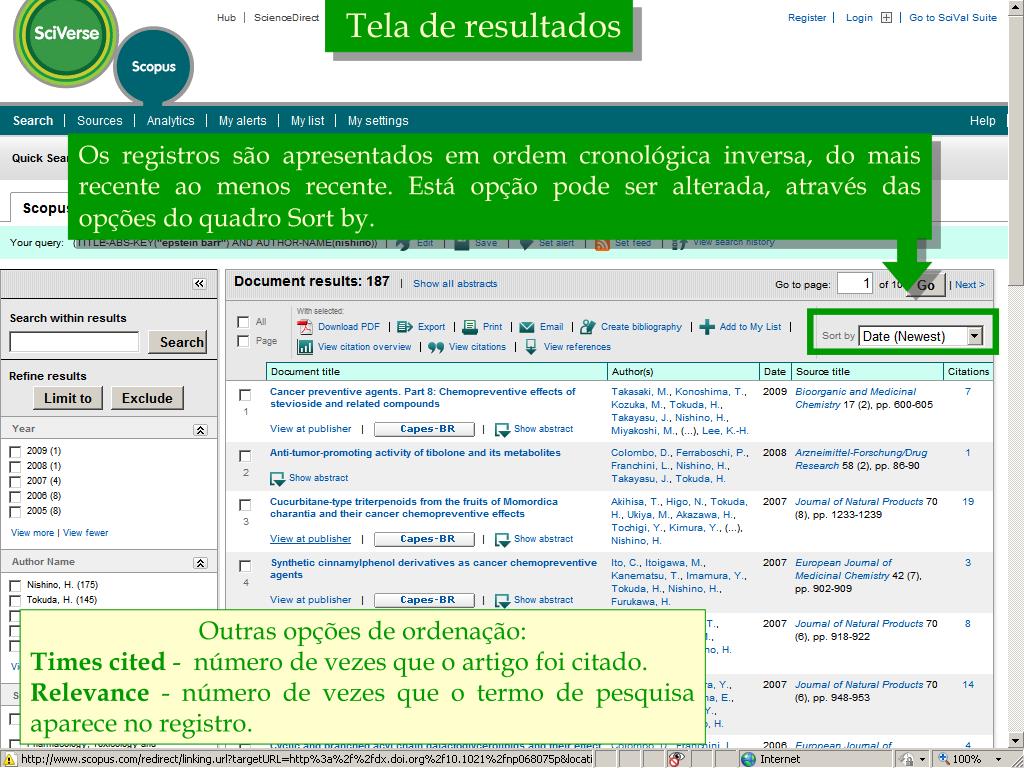Click the Register link

pos(807,18)
